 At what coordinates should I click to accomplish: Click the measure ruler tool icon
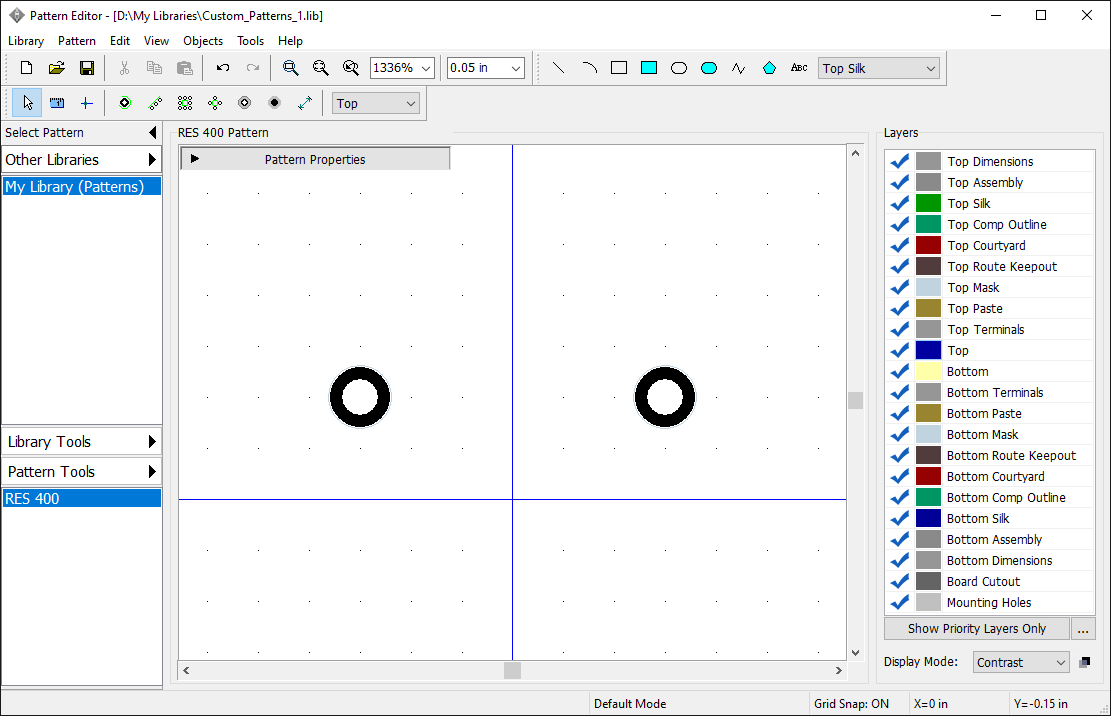pos(57,103)
